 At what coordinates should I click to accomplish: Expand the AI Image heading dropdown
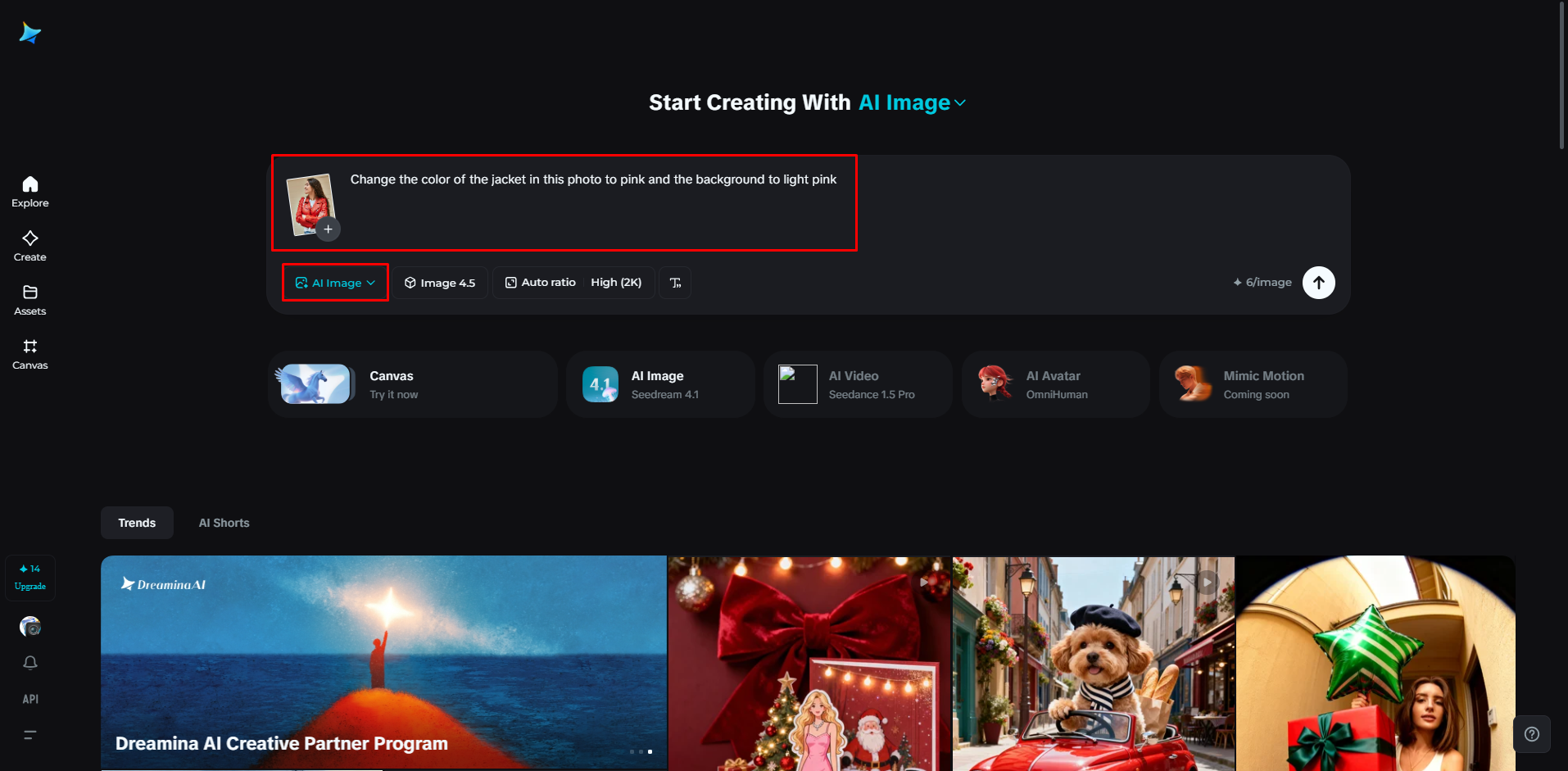pos(912,102)
